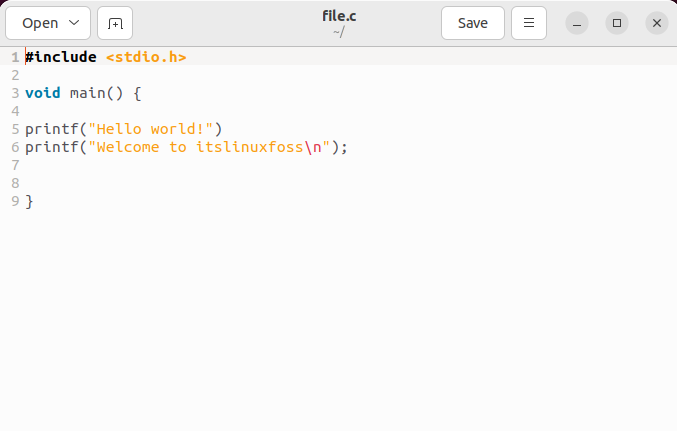This screenshot has width=677, height=431.
Task: Close the file.c window
Action: coord(657,23)
